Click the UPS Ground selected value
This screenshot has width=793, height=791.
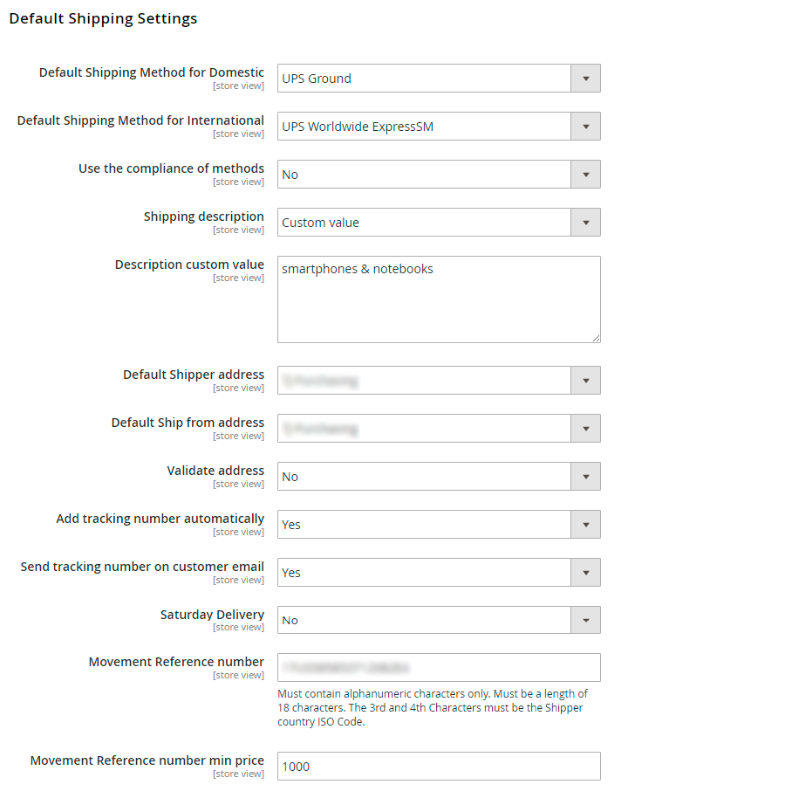(x=316, y=78)
